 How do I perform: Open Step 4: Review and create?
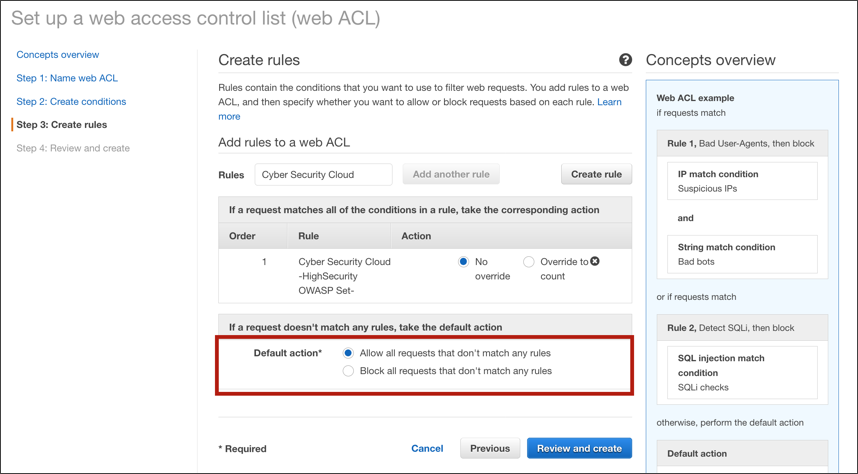tap(73, 148)
